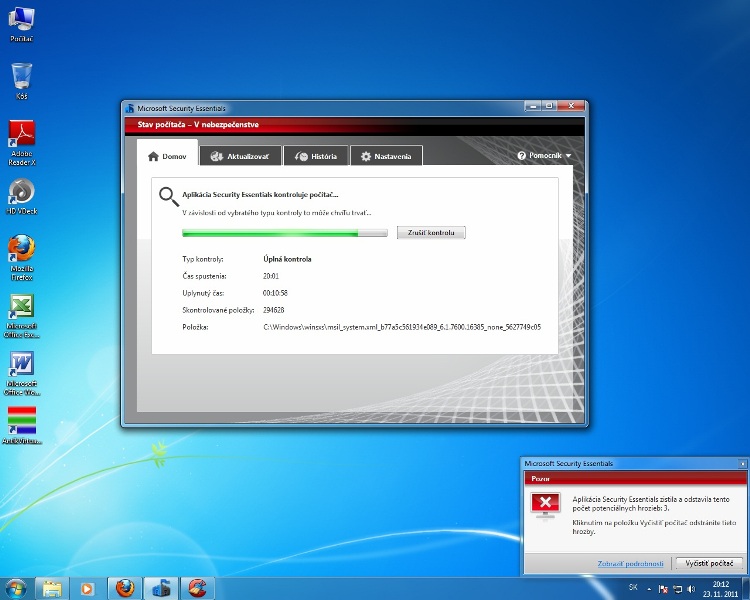This screenshot has height=600, width=750.
Task: Open the Windows Start menu orb
Action: coord(15,589)
